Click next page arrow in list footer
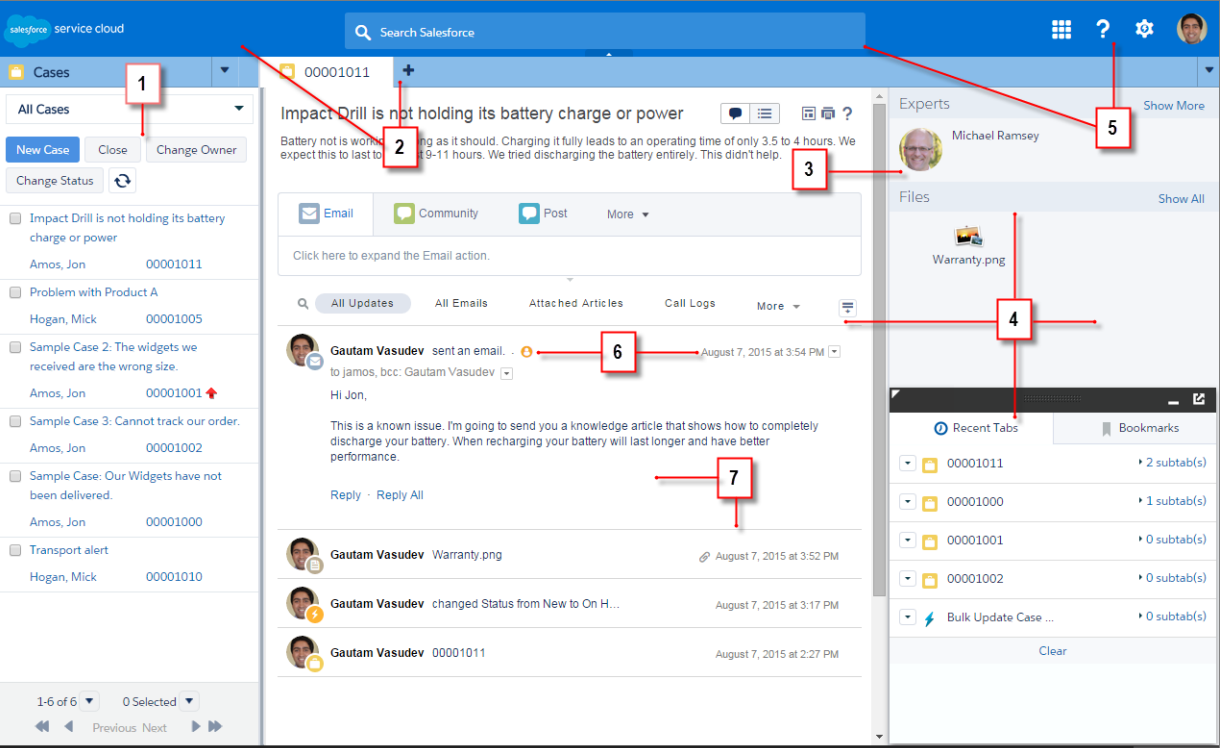Viewport: 1220px width, 748px height. (x=196, y=727)
